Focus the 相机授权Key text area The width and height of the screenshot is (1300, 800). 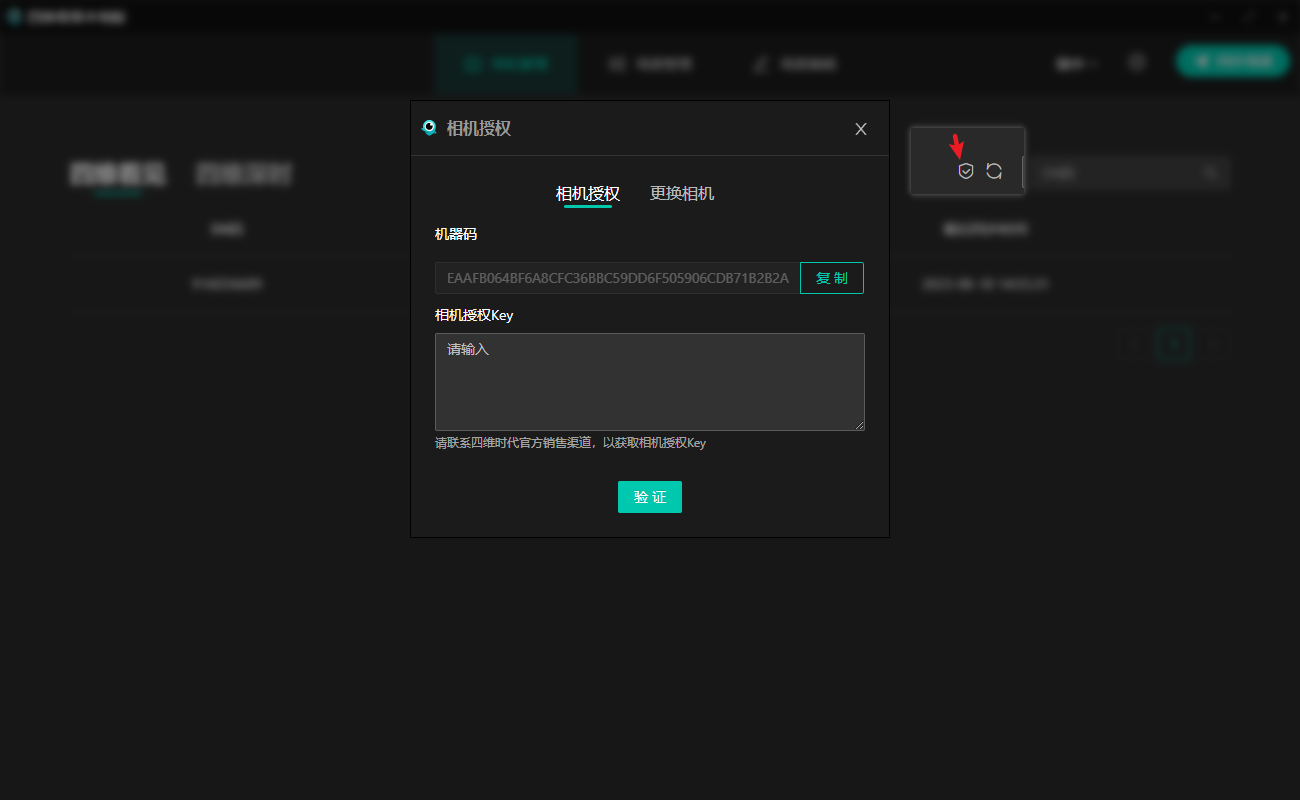[649, 382]
